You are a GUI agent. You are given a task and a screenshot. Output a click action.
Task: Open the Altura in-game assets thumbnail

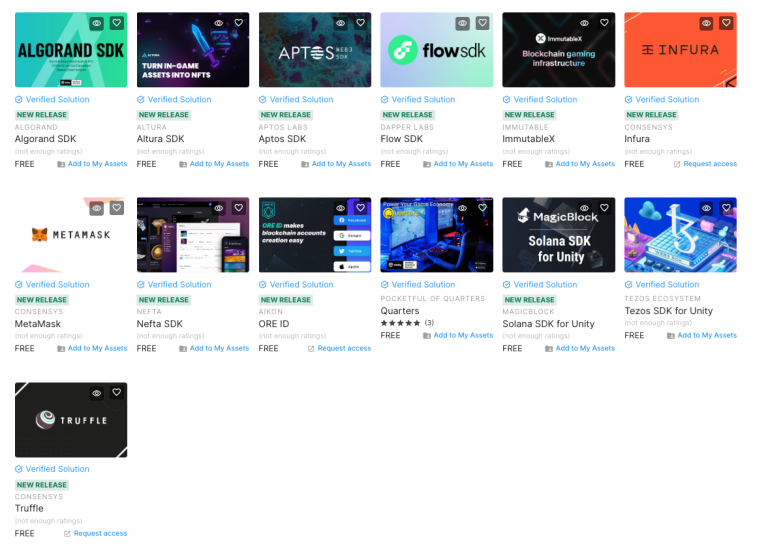(x=193, y=50)
